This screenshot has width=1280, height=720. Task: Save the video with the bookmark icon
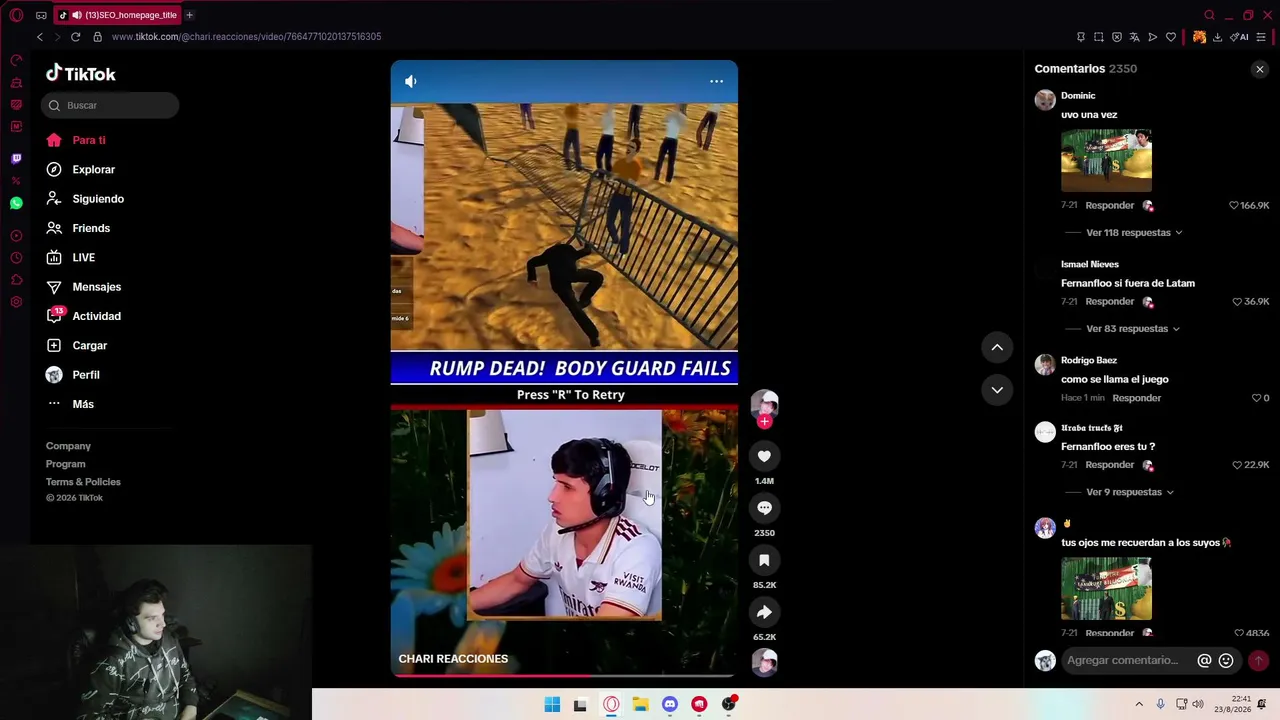(x=764, y=560)
